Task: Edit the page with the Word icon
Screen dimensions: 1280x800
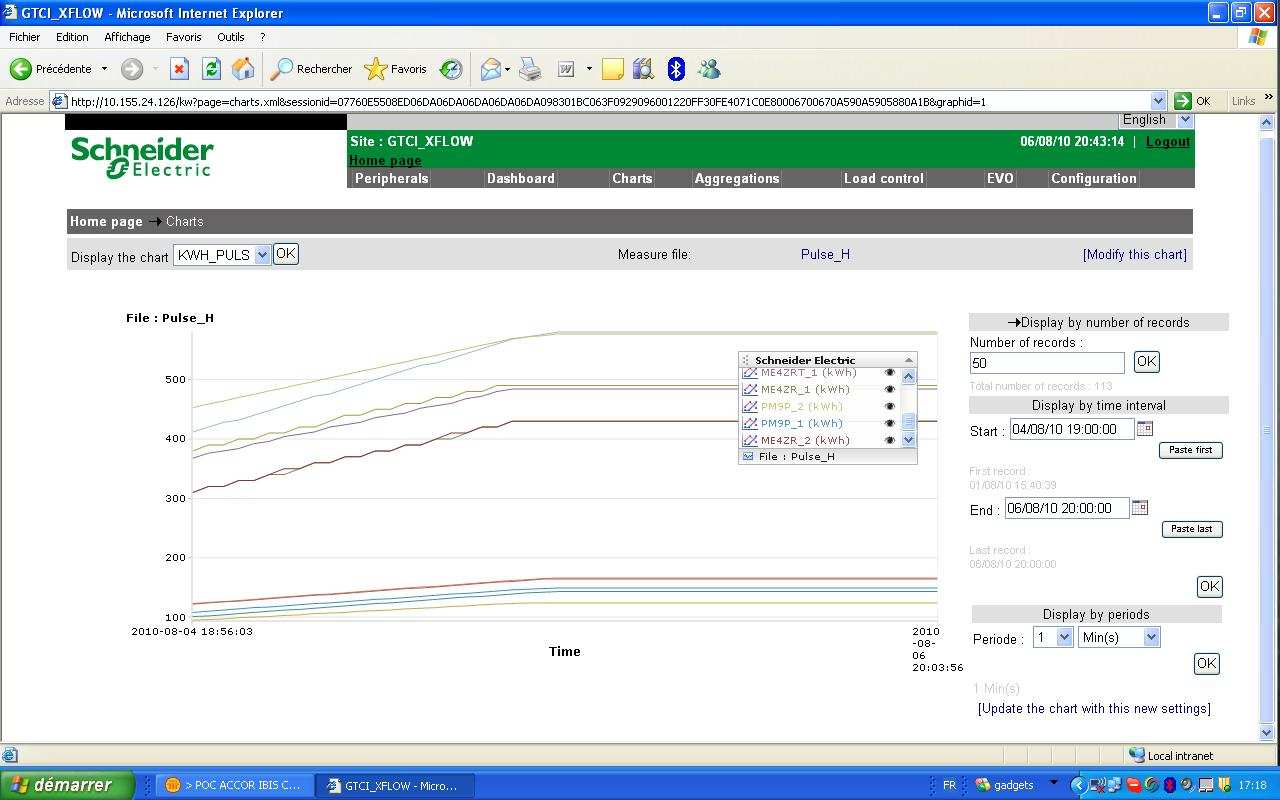Action: tap(566, 69)
